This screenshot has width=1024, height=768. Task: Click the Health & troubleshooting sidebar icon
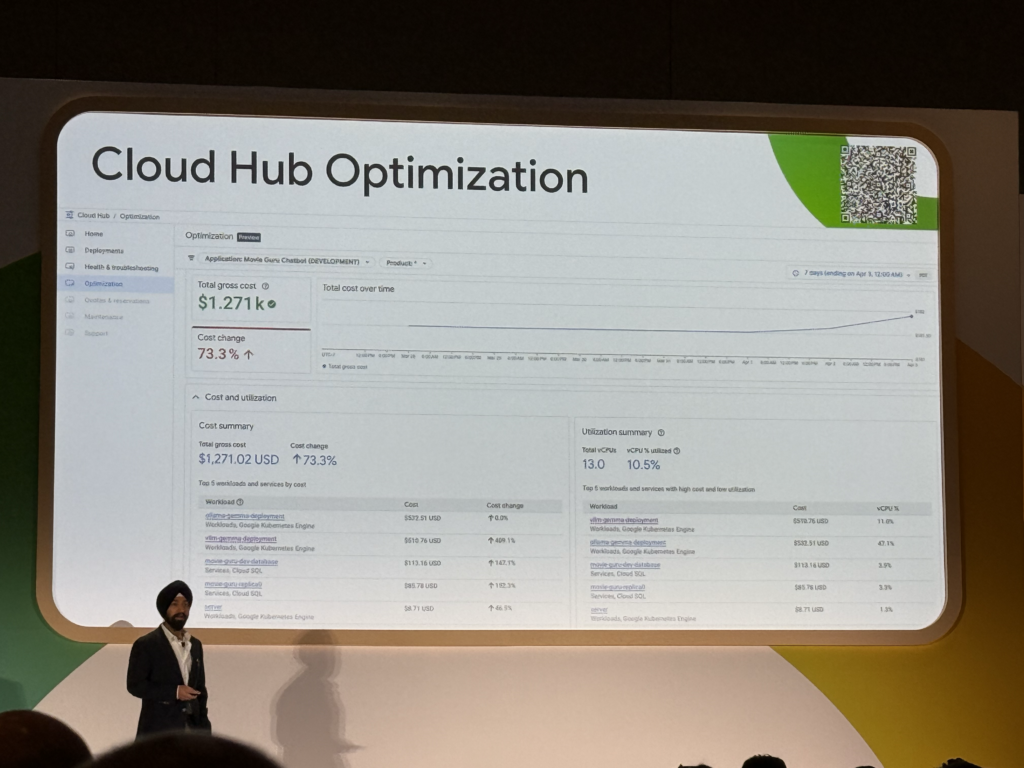70,266
